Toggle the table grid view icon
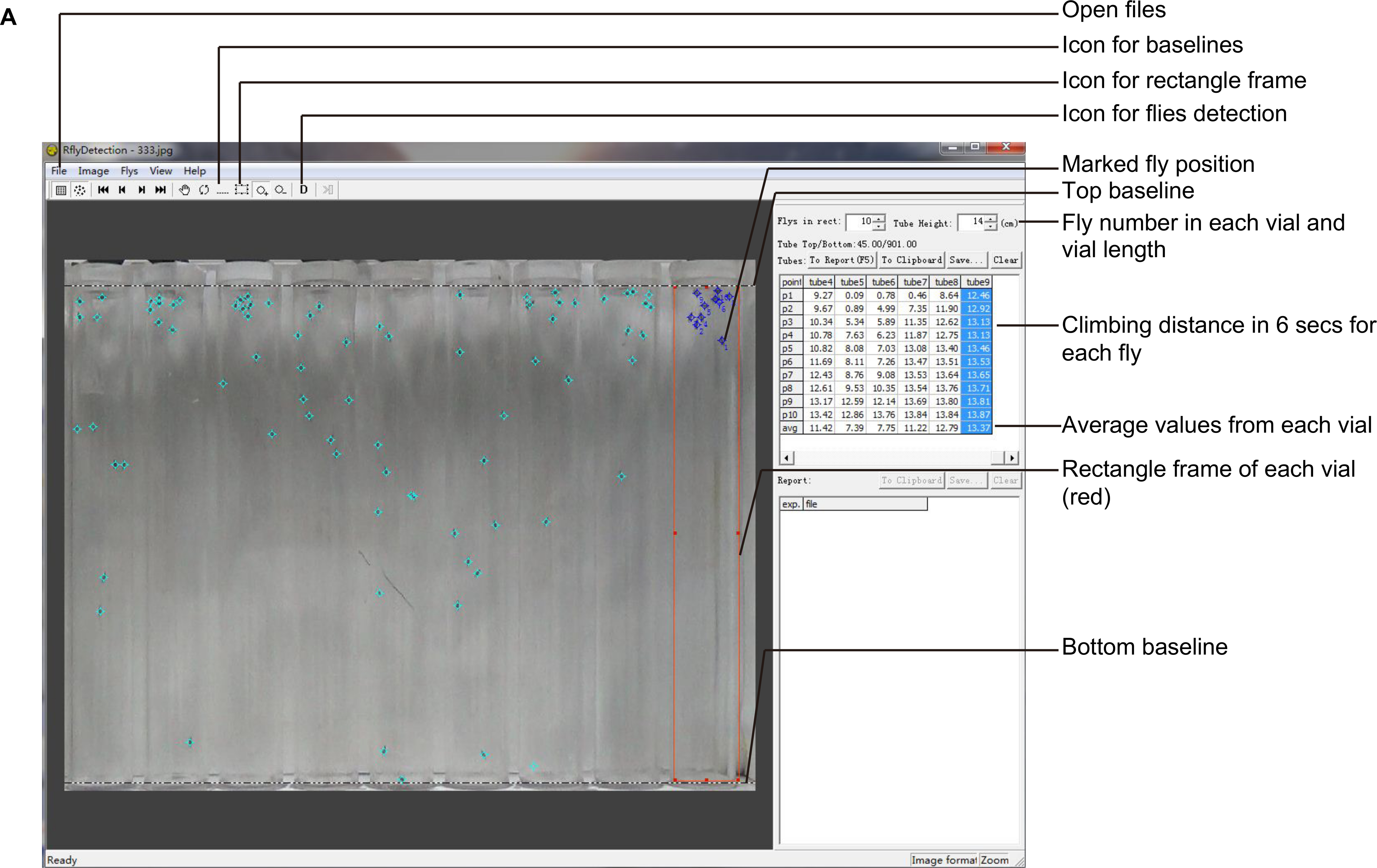The width and height of the screenshot is (1377, 868). click(x=61, y=190)
